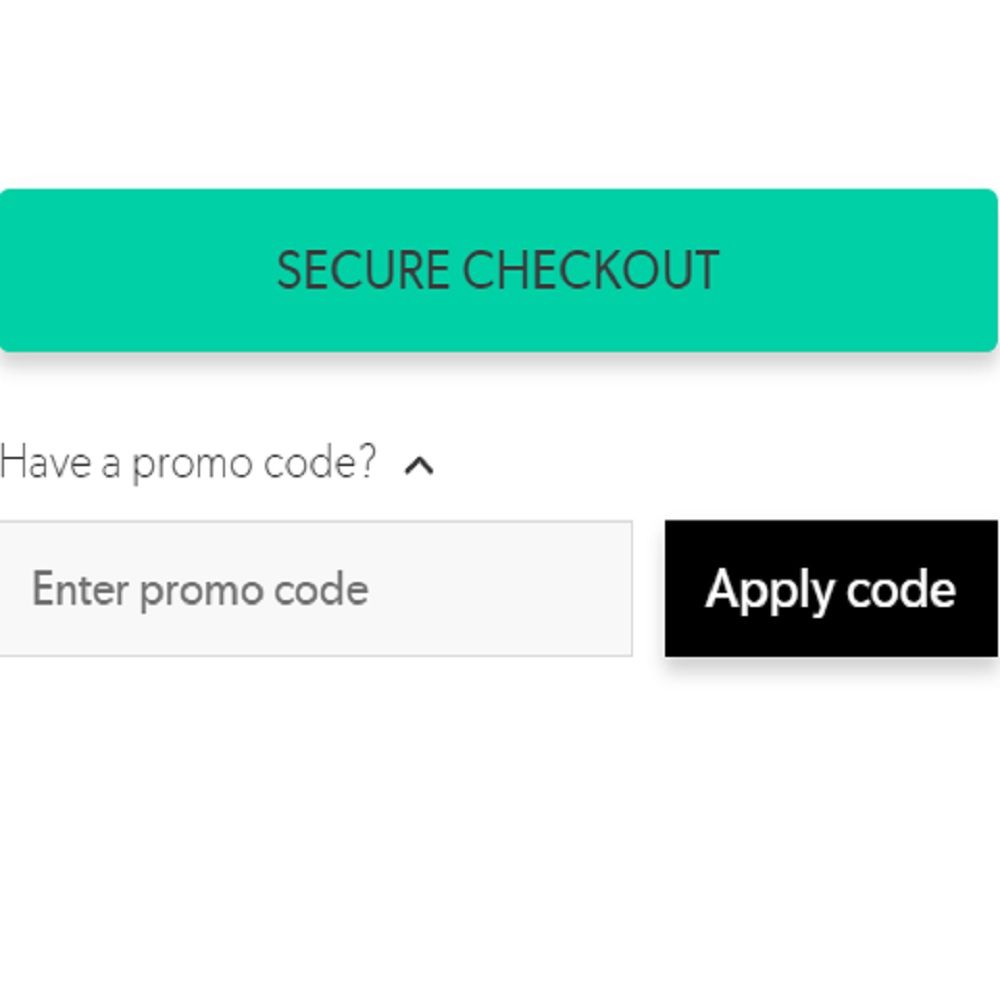Click the placeholder text 'Enter promo code'

pos(200,589)
